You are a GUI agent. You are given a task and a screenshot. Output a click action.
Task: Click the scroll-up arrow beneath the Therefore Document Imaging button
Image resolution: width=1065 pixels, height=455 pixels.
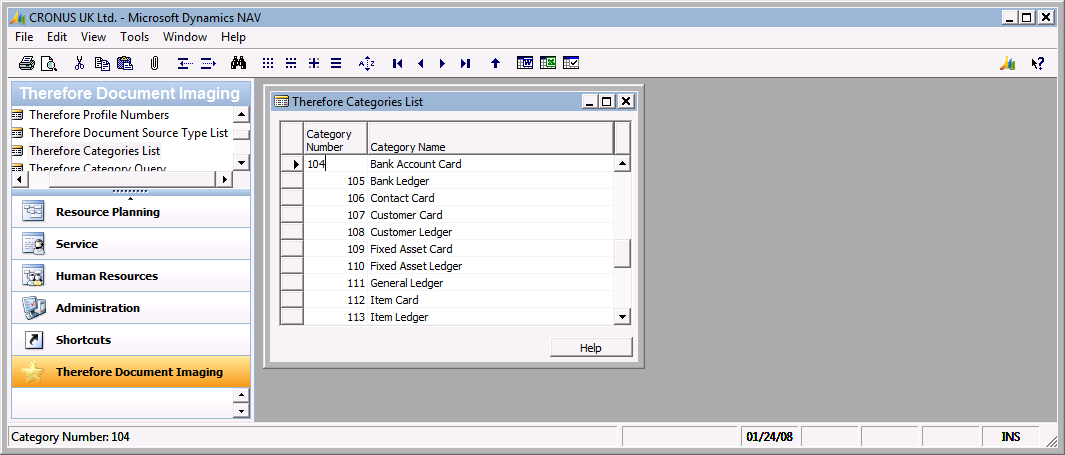[241, 395]
